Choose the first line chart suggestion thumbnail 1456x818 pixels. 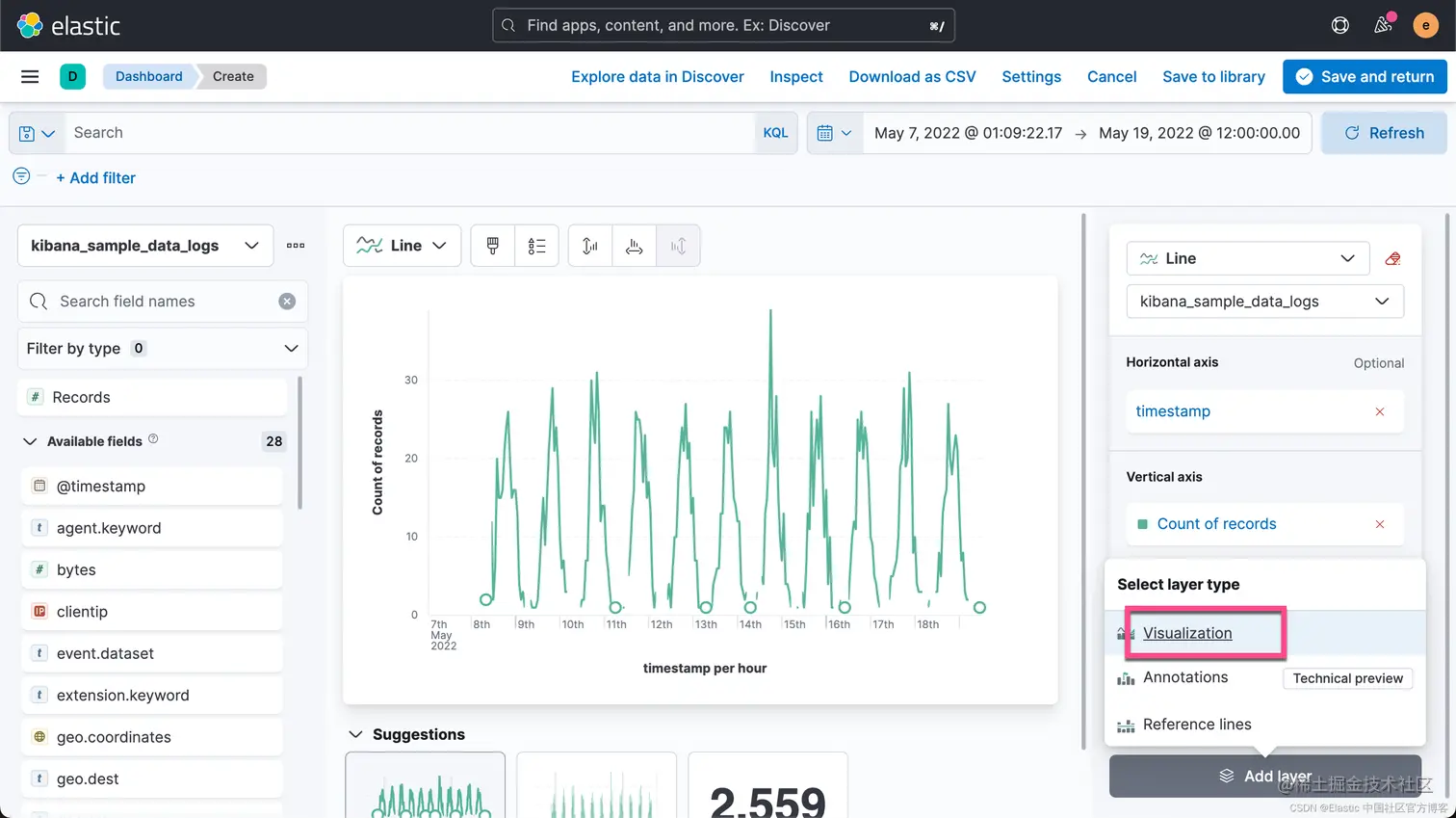point(425,785)
